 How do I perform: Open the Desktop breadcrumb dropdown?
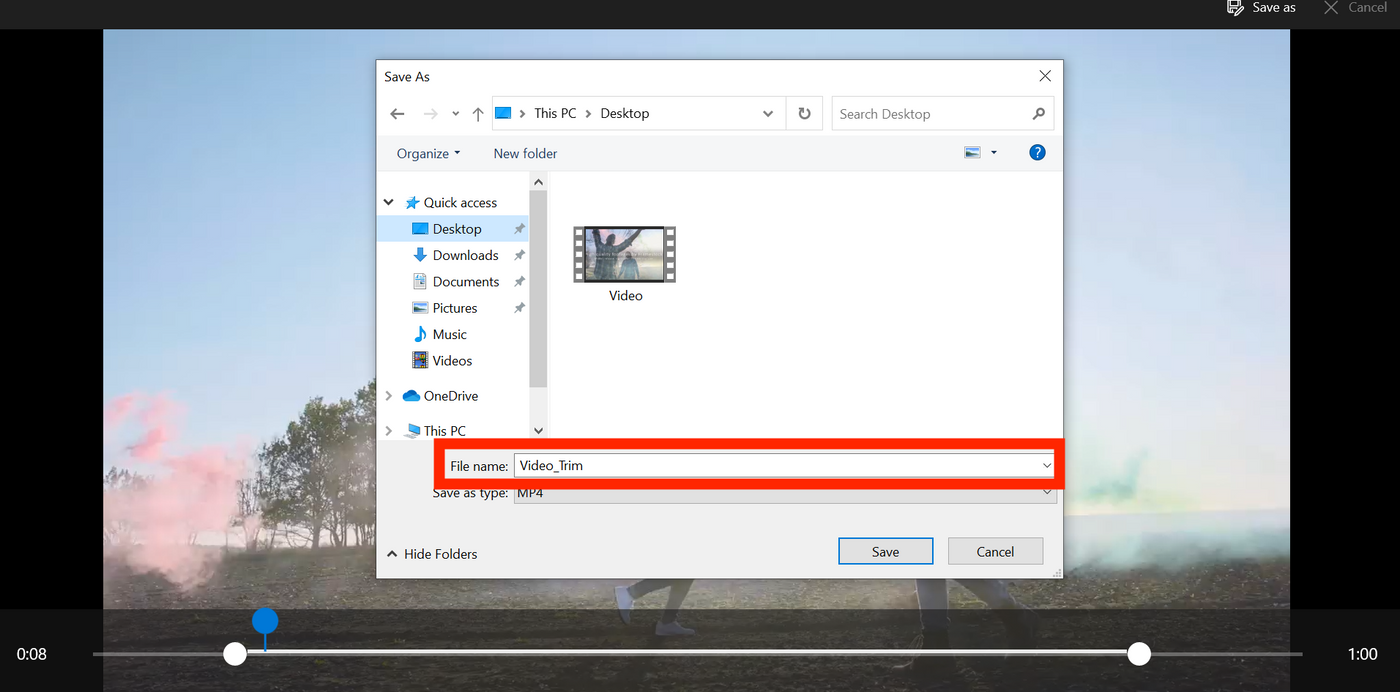pyautogui.click(x=768, y=113)
